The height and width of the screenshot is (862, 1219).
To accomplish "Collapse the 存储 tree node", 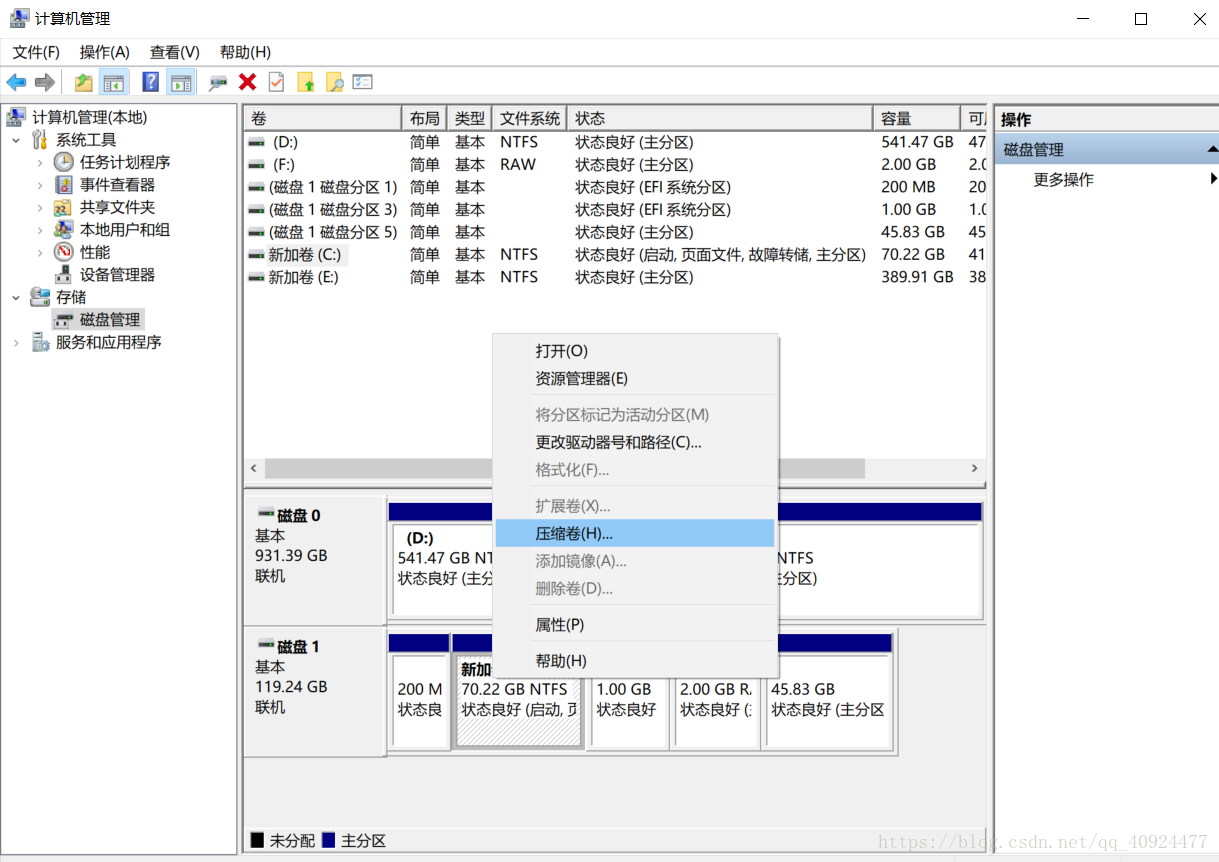I will click(16, 297).
